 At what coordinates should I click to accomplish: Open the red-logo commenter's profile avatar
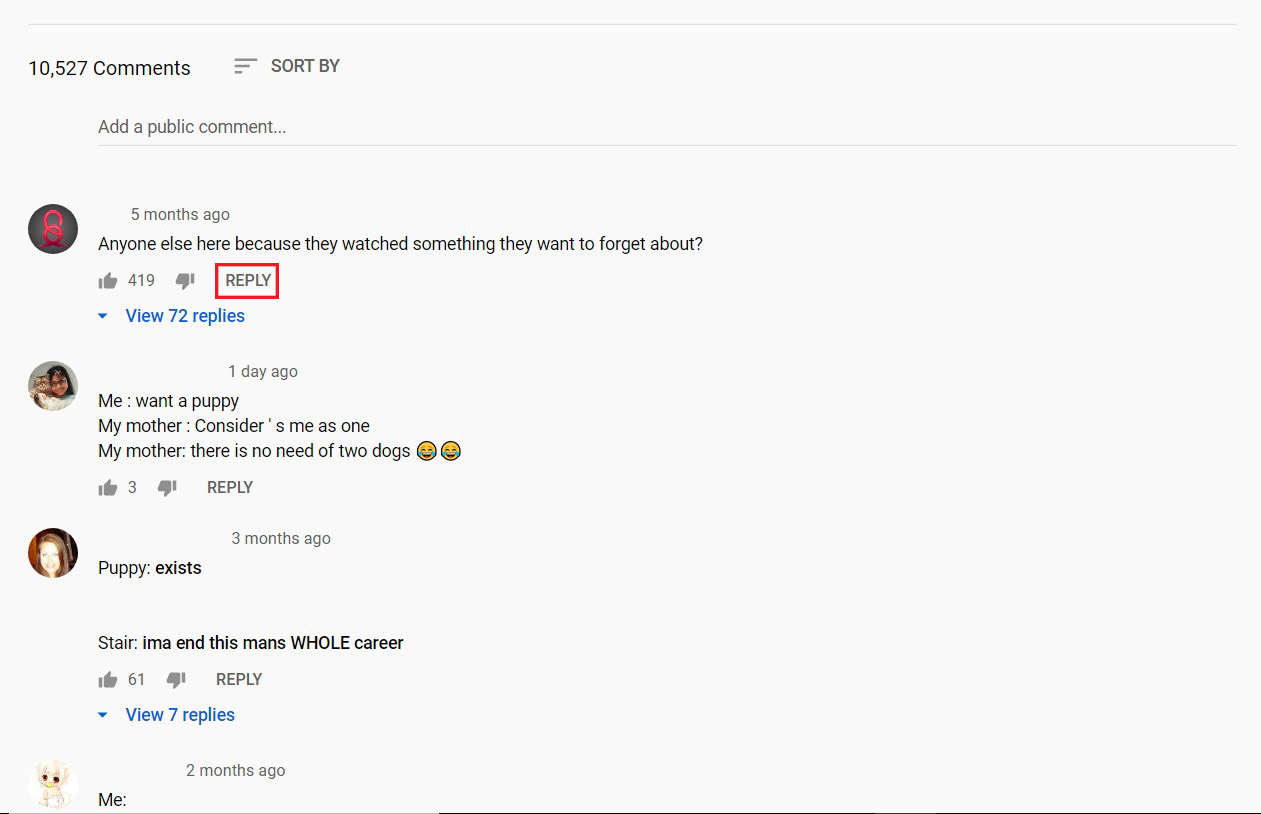53,229
